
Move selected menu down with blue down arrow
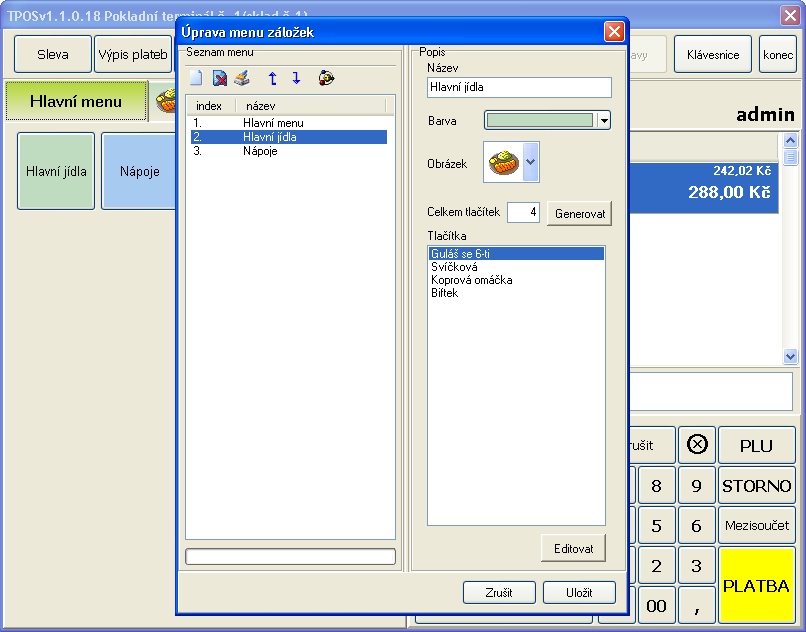click(x=296, y=78)
